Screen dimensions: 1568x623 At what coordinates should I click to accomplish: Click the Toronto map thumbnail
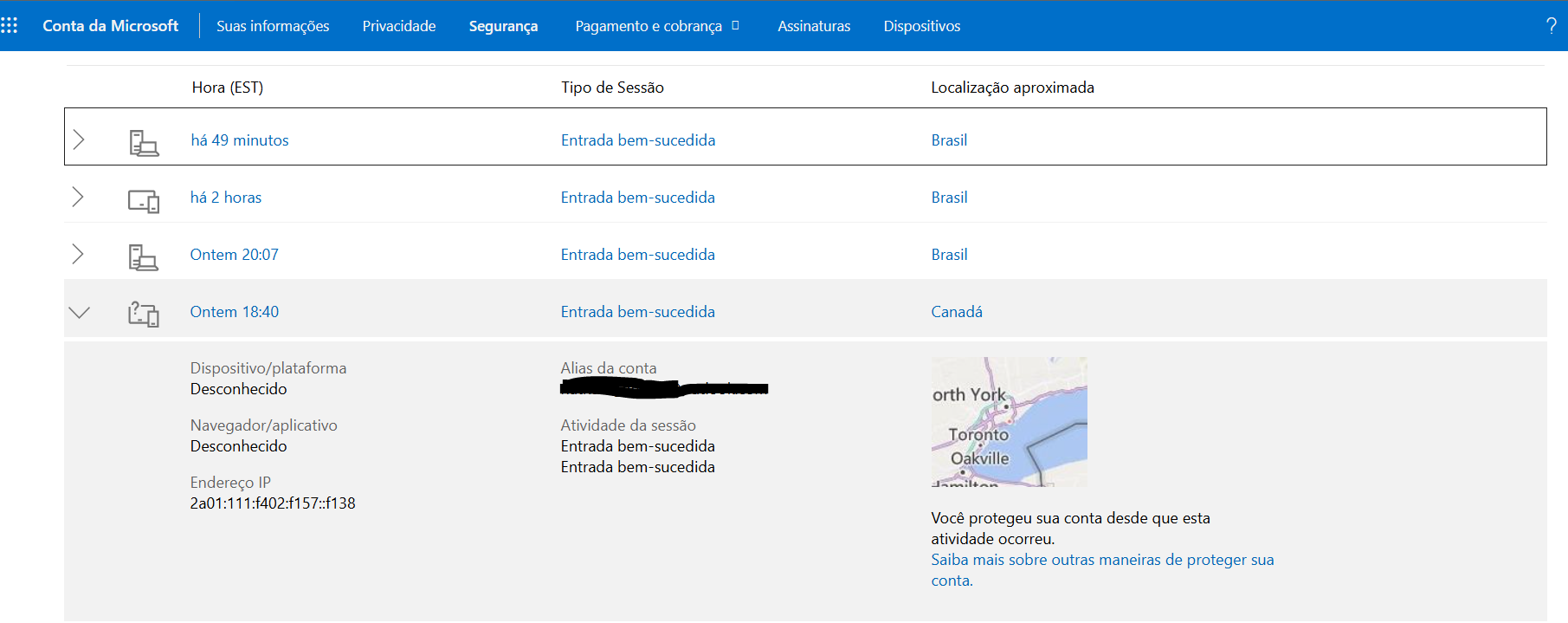(1009, 422)
